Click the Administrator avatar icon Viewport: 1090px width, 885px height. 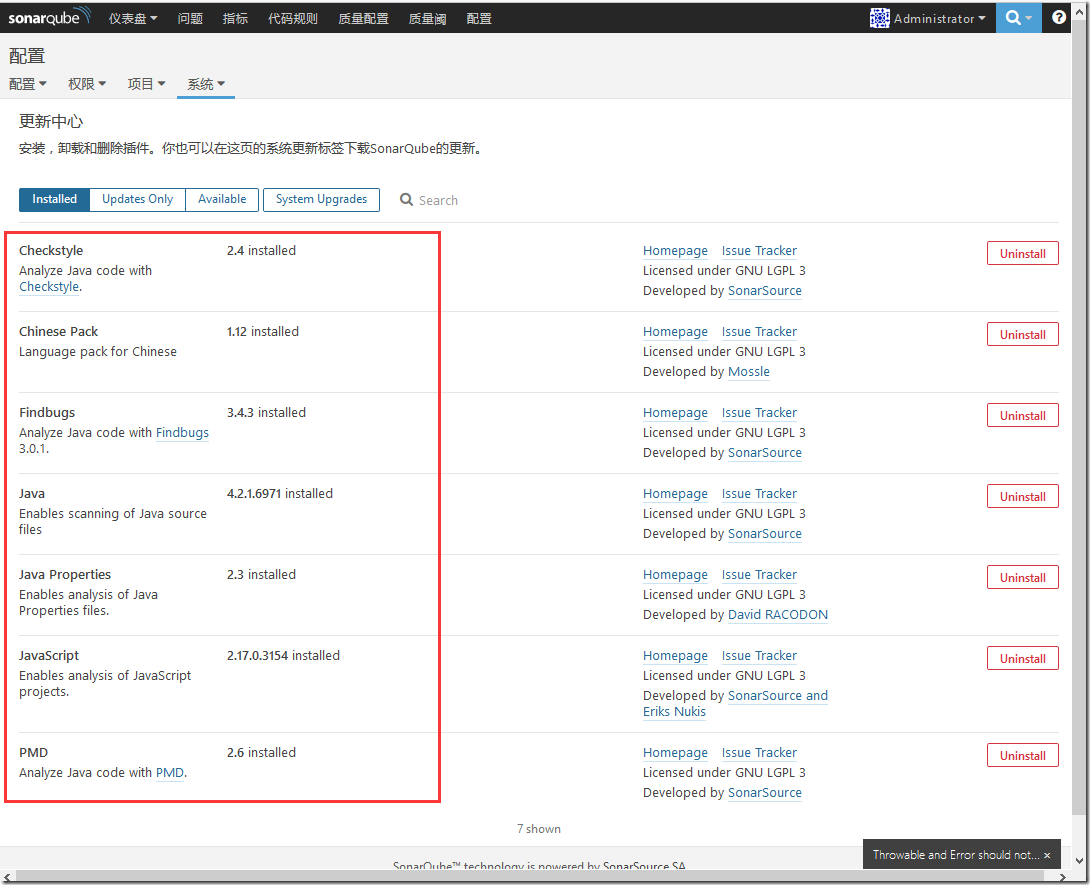coord(879,18)
